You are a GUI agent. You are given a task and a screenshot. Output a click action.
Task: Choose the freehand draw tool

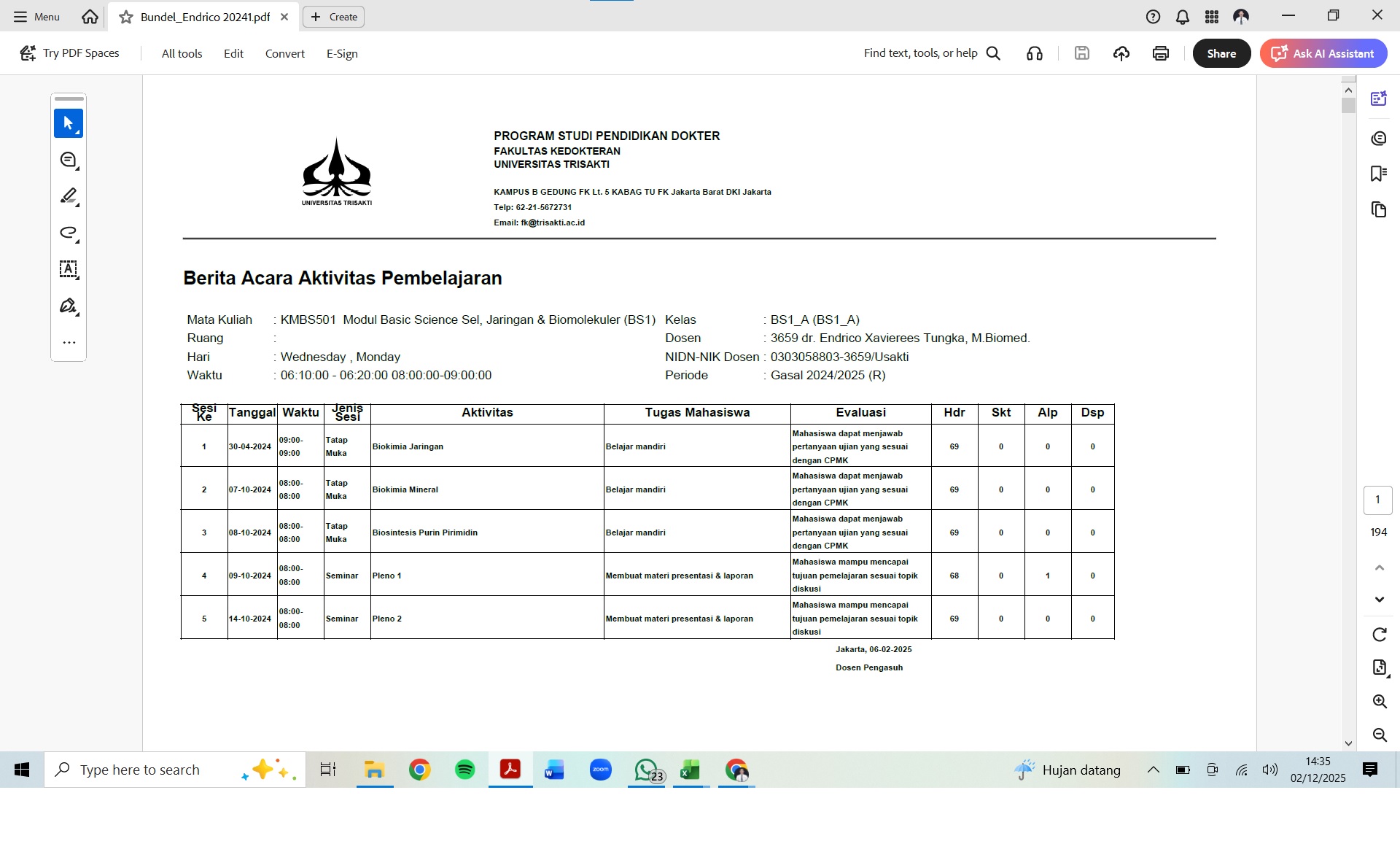click(x=69, y=233)
